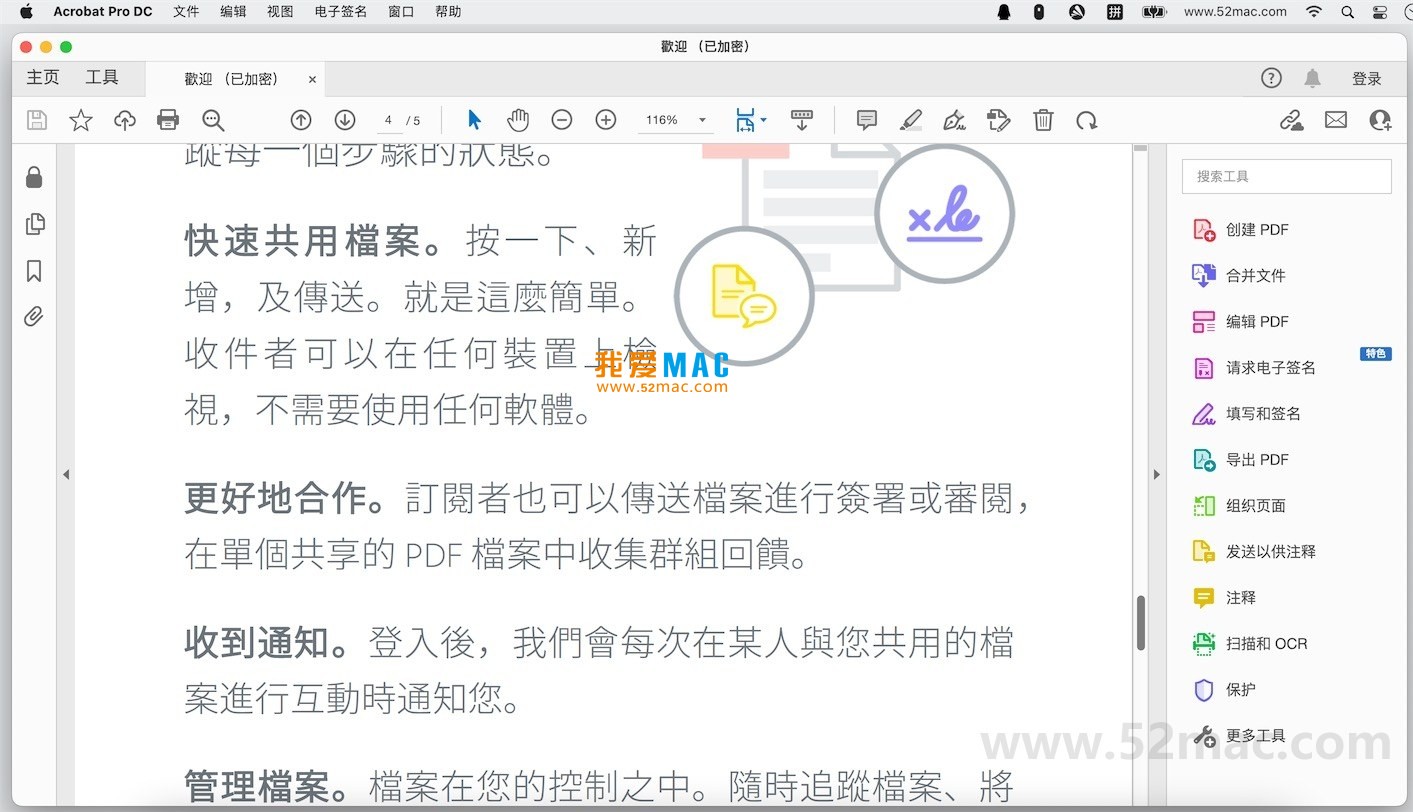Viewport: 1413px width, 812px height.
Task: Collapse the right tools pane arrow
Action: coord(1157,475)
